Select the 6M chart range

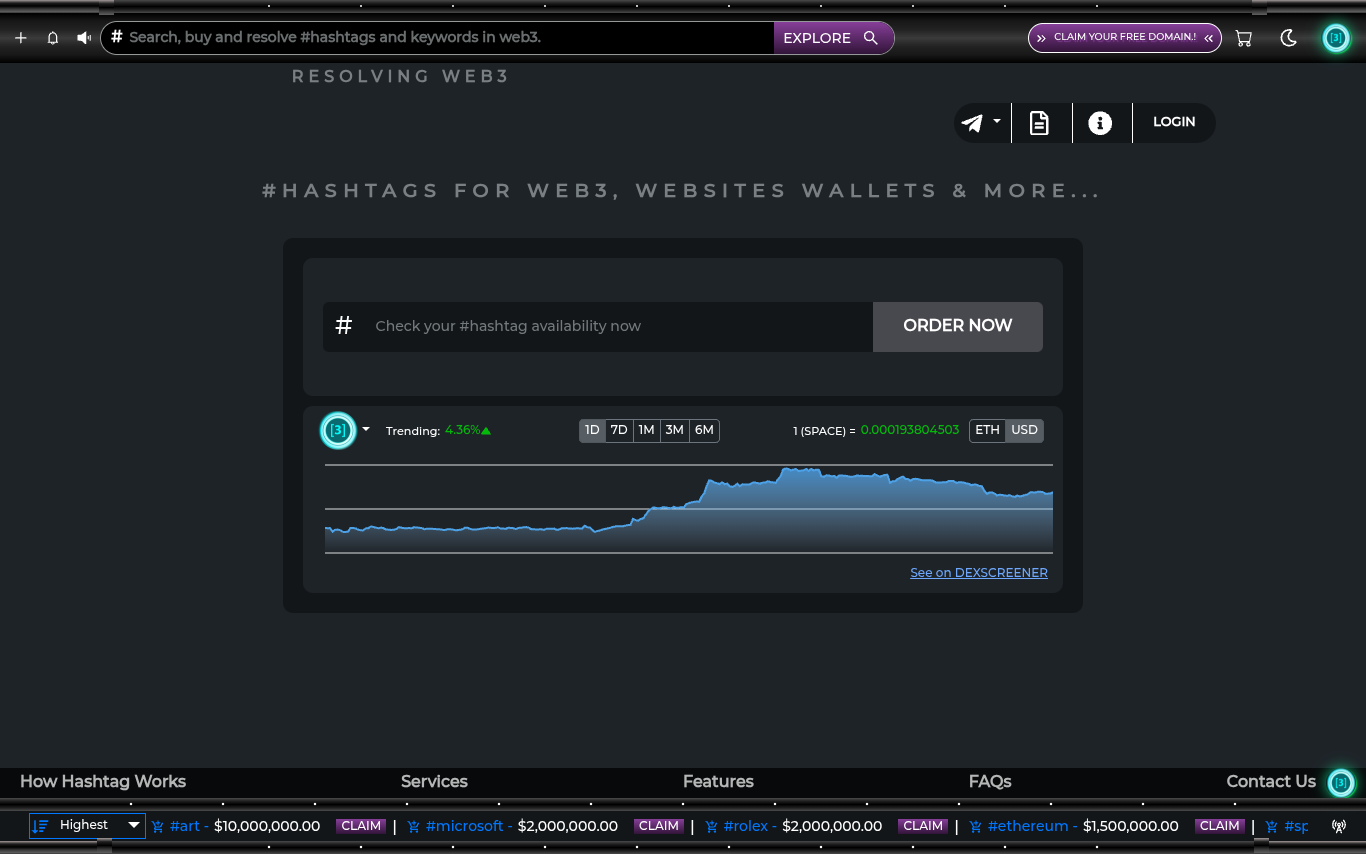pos(704,430)
